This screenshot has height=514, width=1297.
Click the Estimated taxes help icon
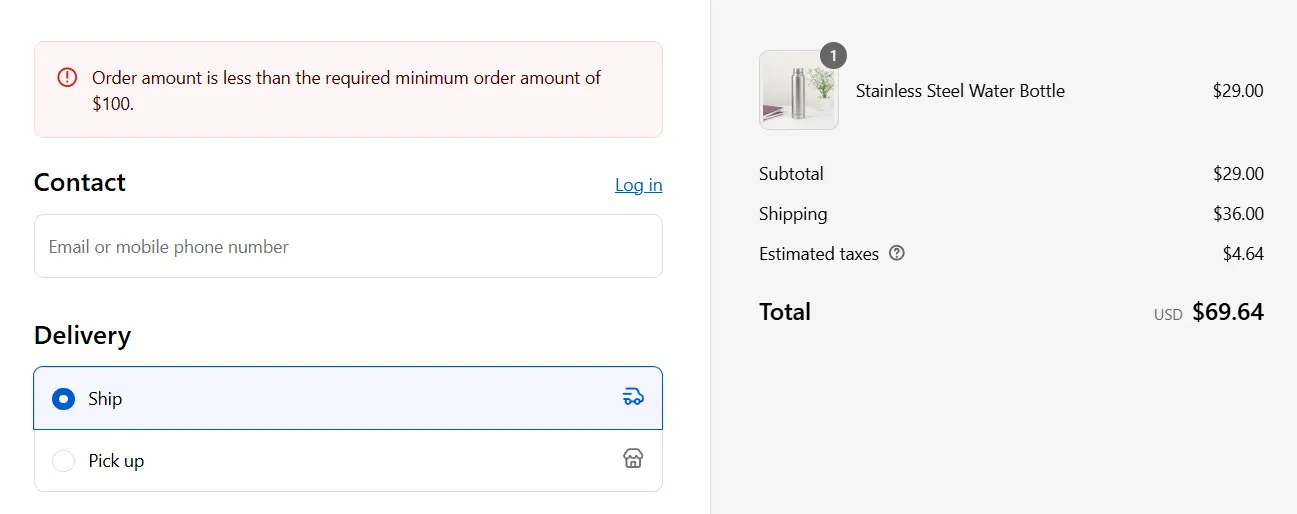pos(896,253)
